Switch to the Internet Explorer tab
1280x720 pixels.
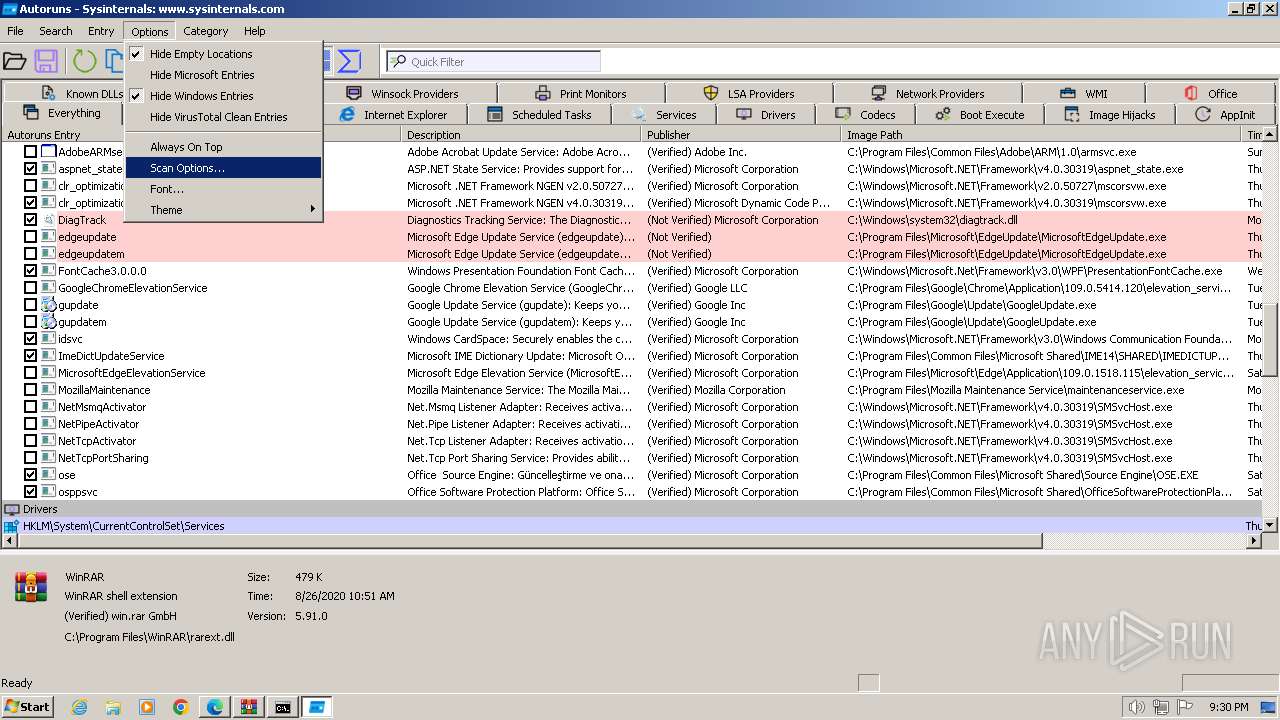pos(394,115)
